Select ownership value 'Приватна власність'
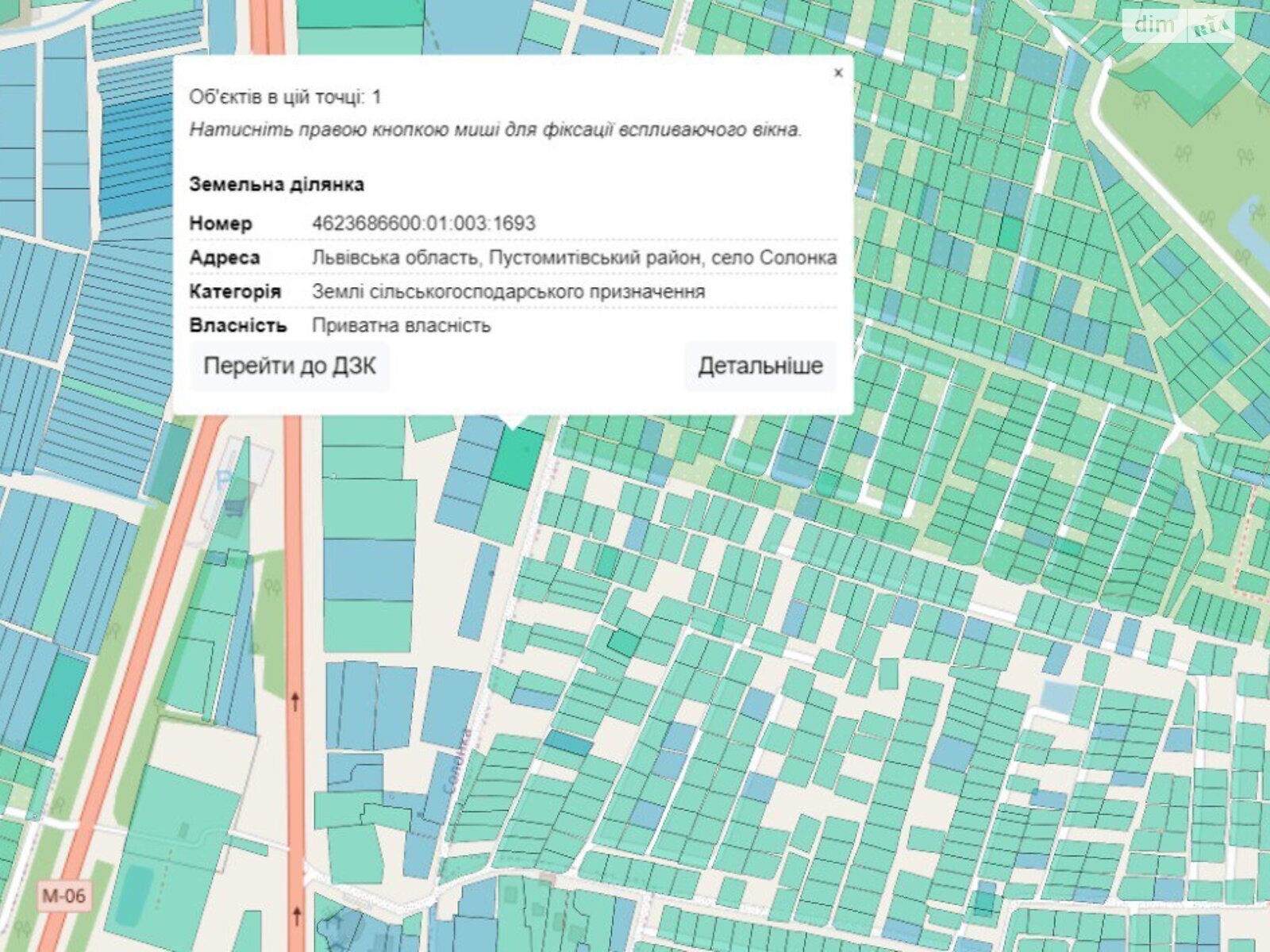 [x=402, y=326]
